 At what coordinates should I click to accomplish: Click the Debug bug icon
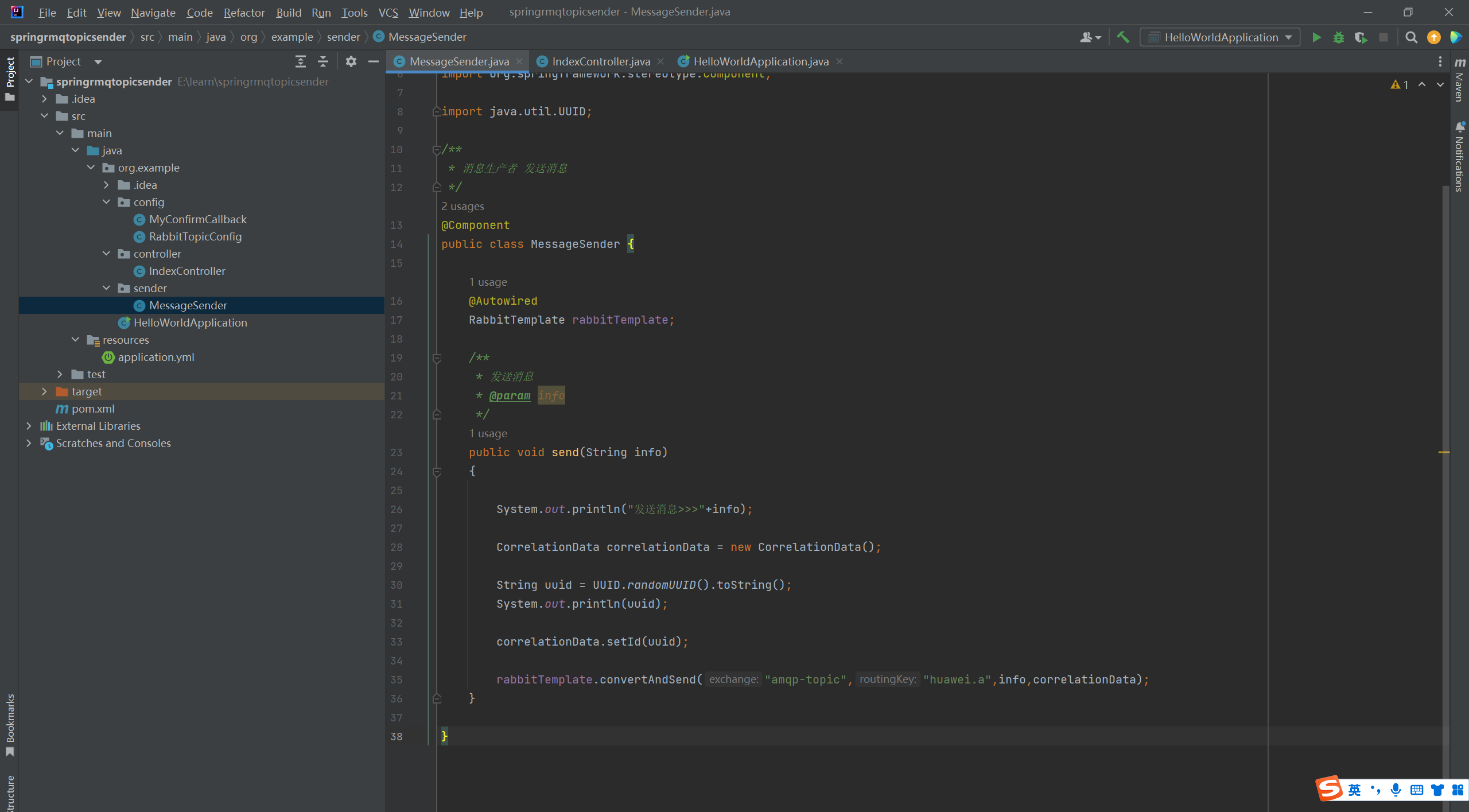coord(1339,37)
